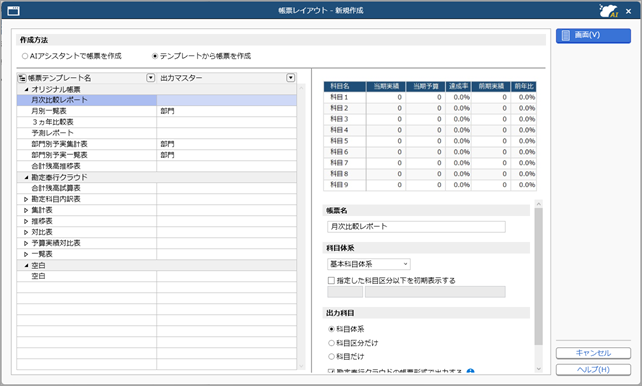The image size is (642, 386).
Task: Click the settings panel scroll-down arrow
Action: tap(539, 369)
